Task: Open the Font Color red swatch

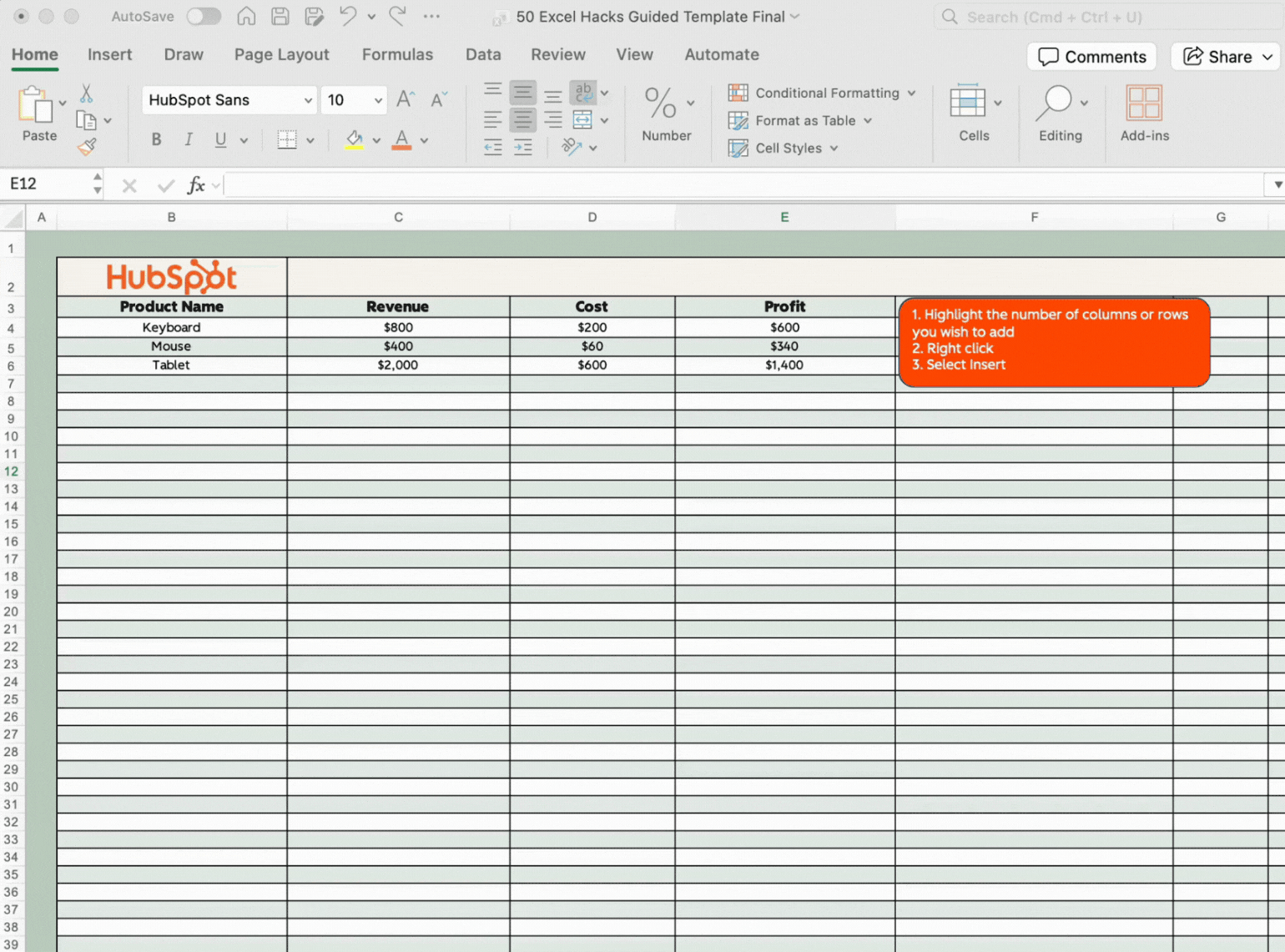Action: click(401, 139)
